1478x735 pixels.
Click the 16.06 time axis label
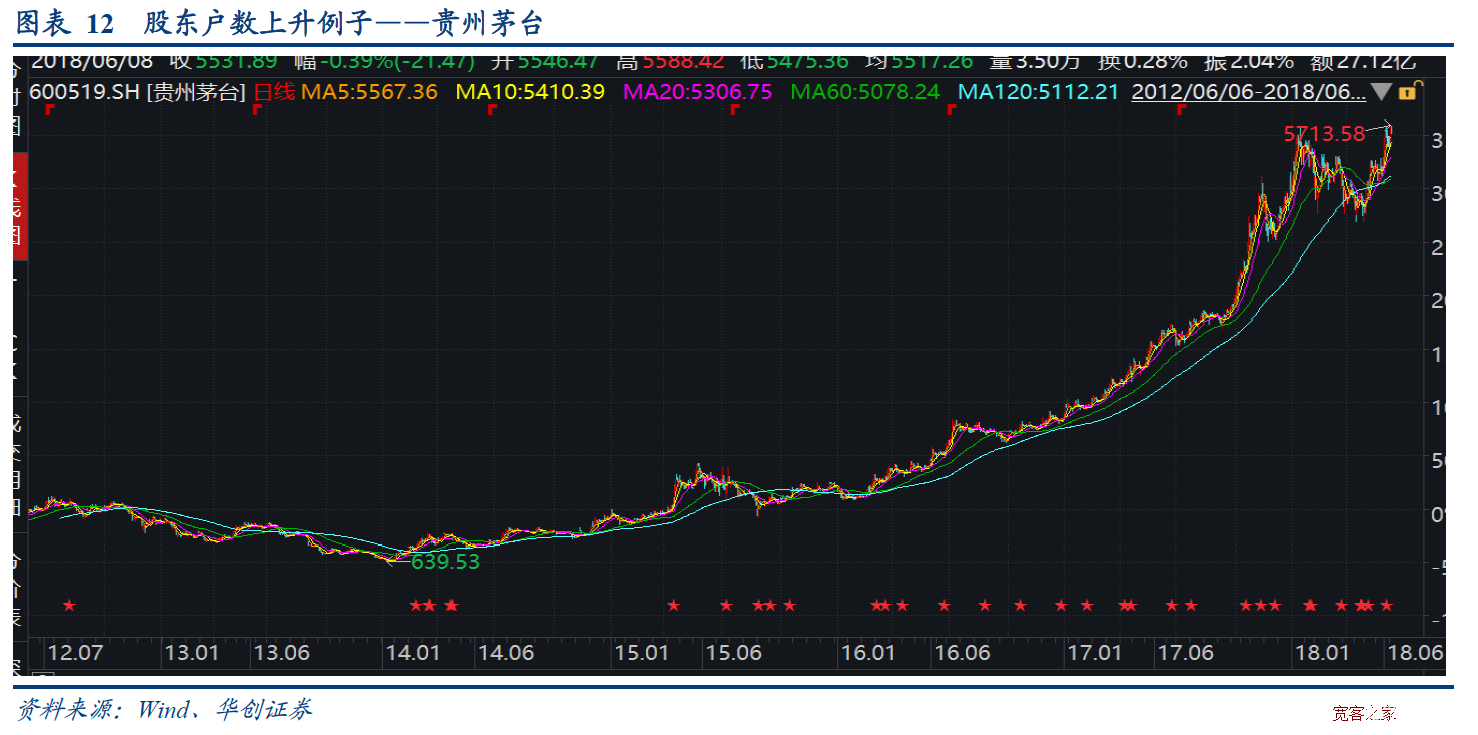(x=961, y=653)
